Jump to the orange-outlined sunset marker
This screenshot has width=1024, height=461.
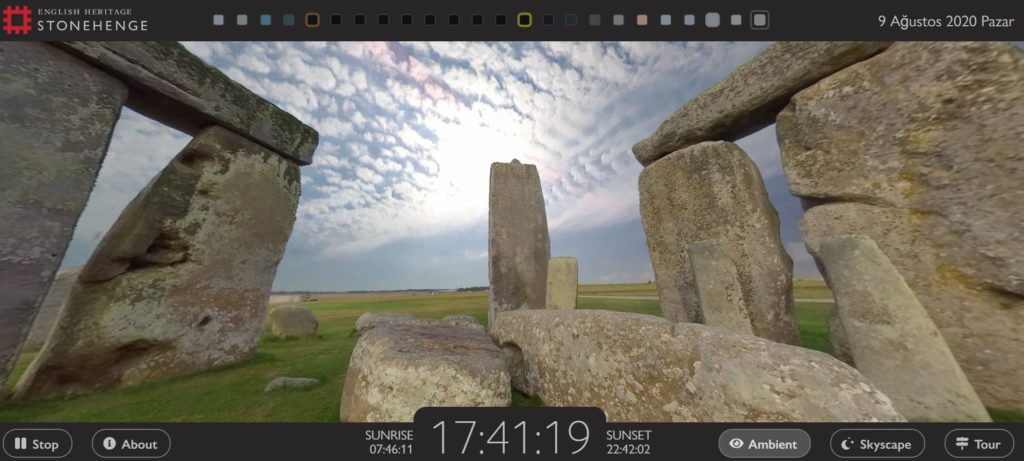click(x=312, y=20)
